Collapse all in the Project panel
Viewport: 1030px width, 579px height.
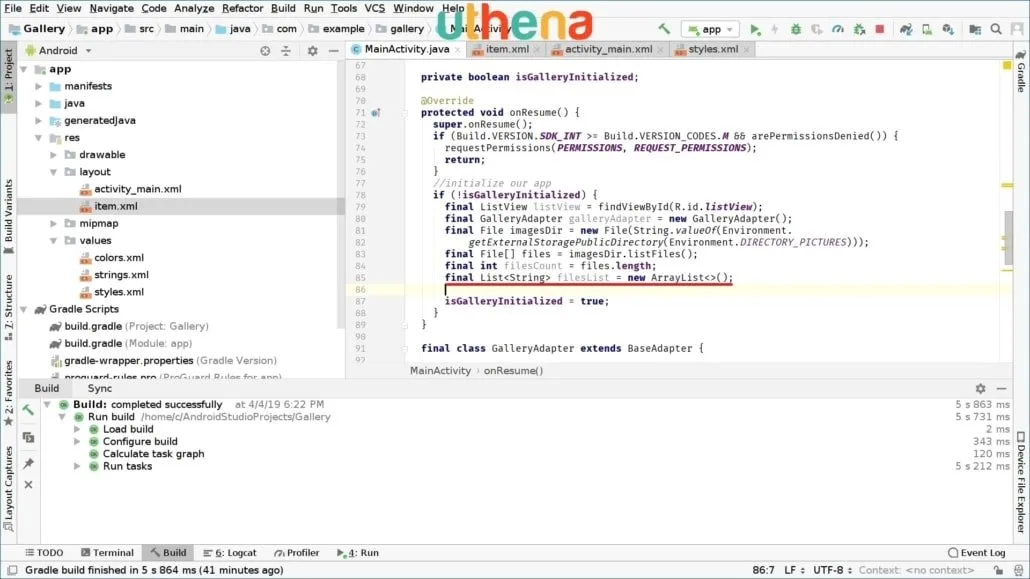click(286, 51)
